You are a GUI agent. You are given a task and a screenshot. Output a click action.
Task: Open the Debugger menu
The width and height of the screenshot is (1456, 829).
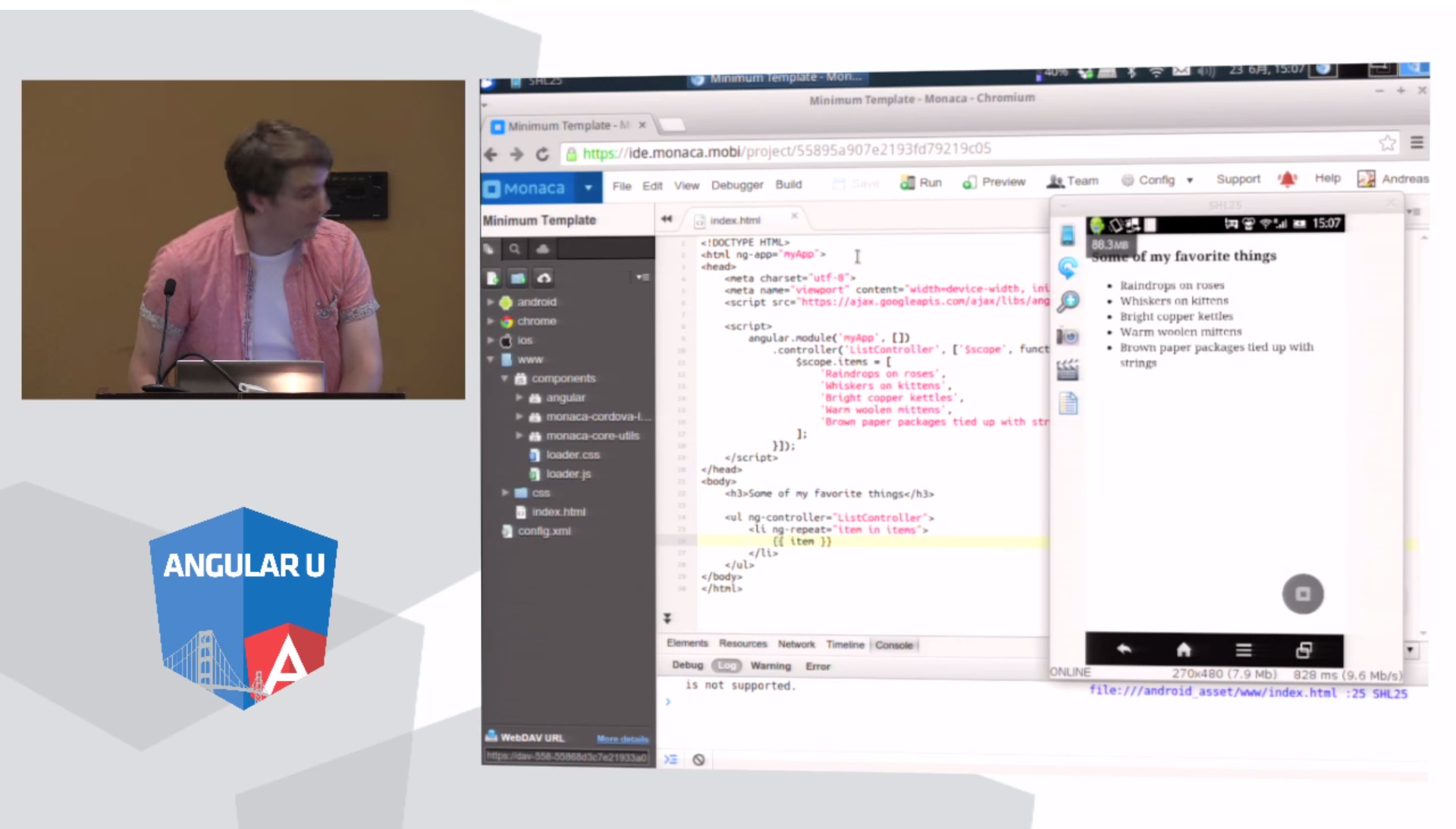tap(736, 185)
